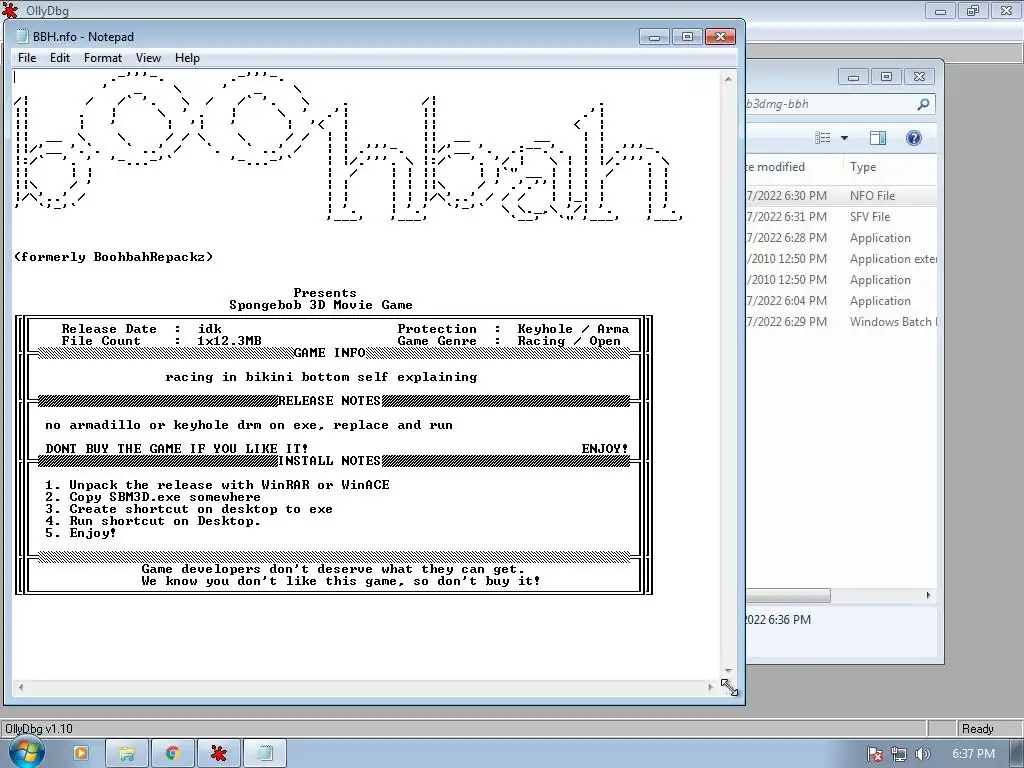Image resolution: width=1024 pixels, height=768 pixels.
Task: Open the Help menu in Notepad
Action: 187,58
